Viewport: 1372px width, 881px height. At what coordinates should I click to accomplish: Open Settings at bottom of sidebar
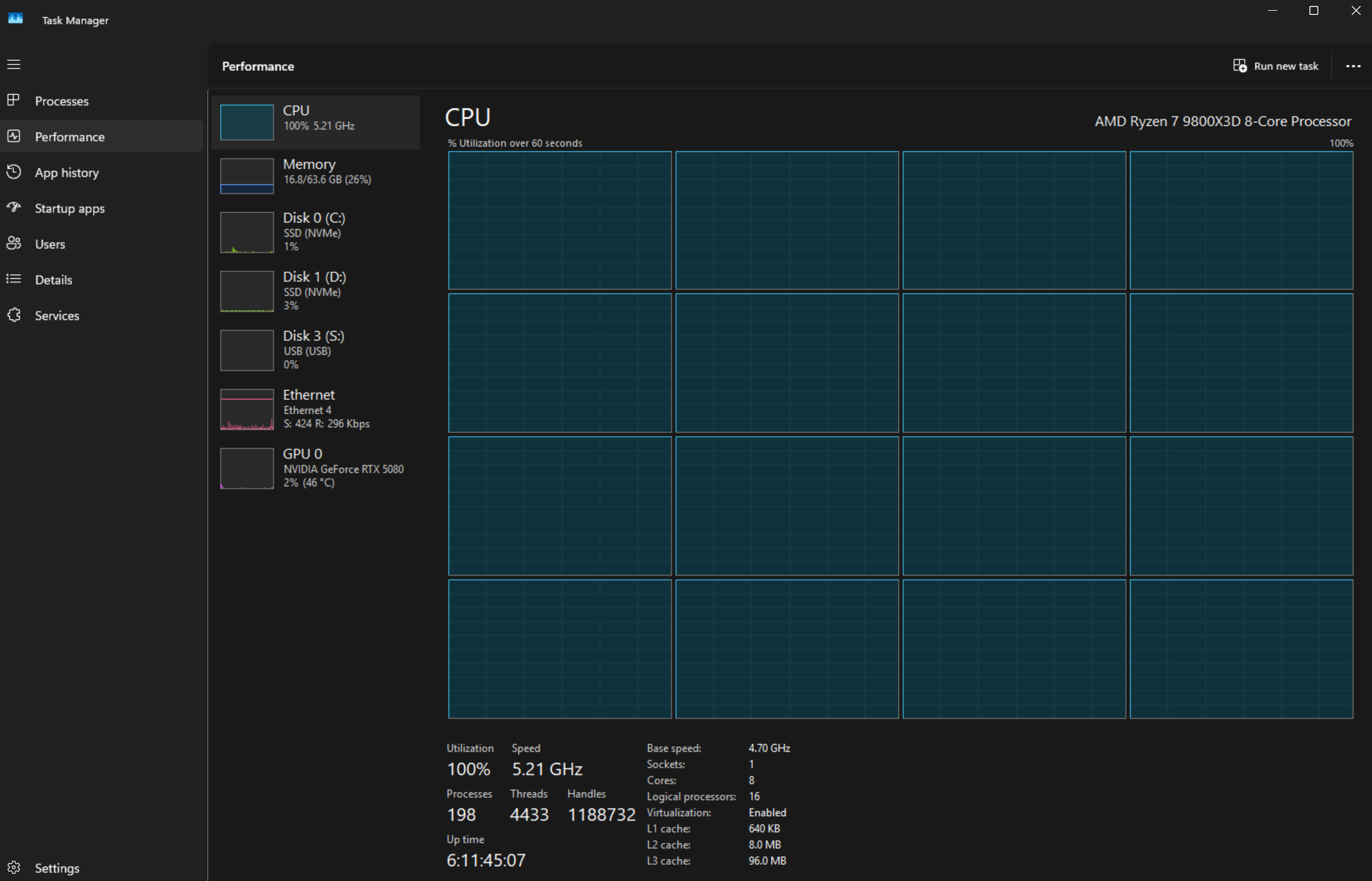(x=57, y=868)
